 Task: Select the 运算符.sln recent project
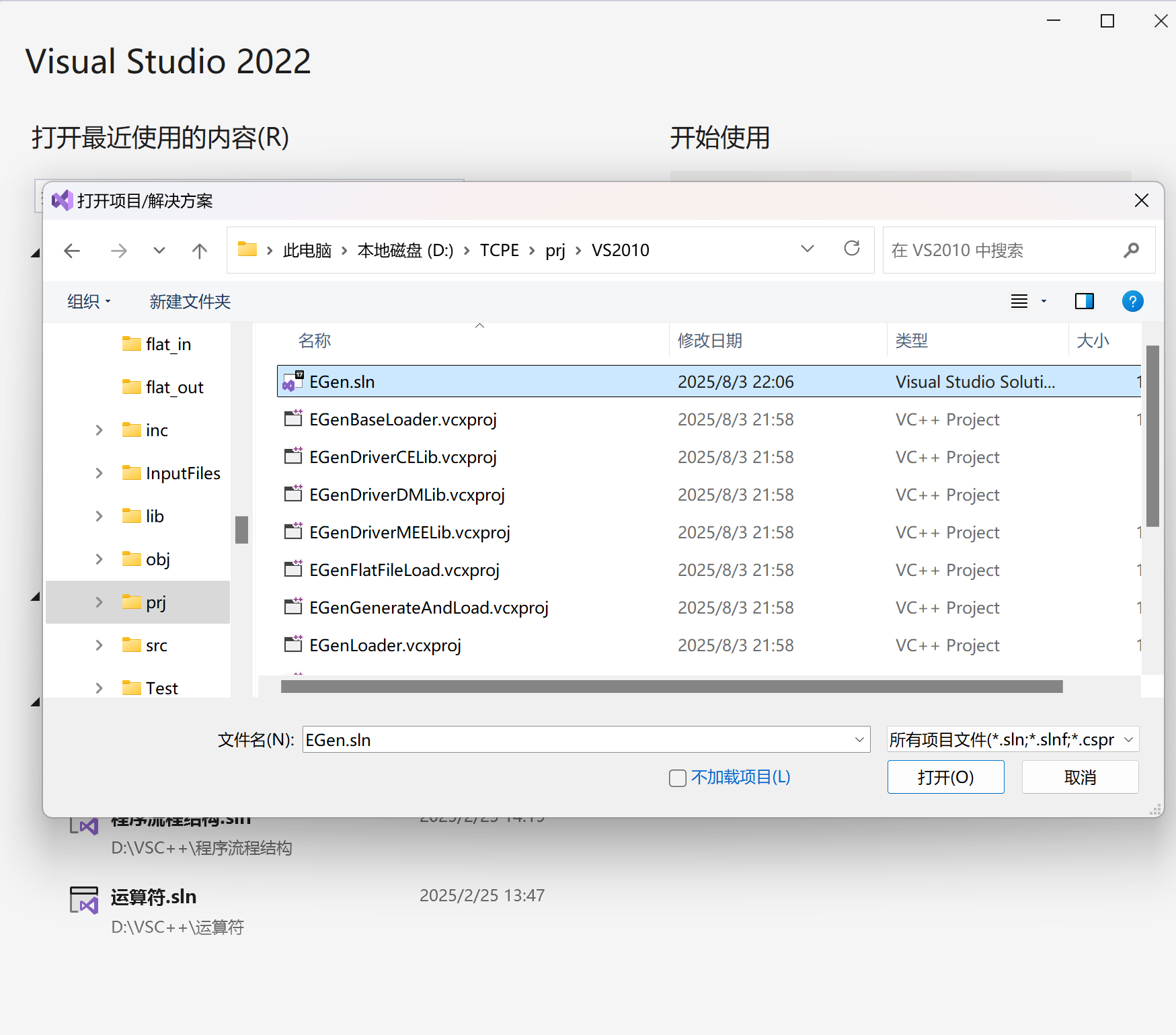[153, 896]
